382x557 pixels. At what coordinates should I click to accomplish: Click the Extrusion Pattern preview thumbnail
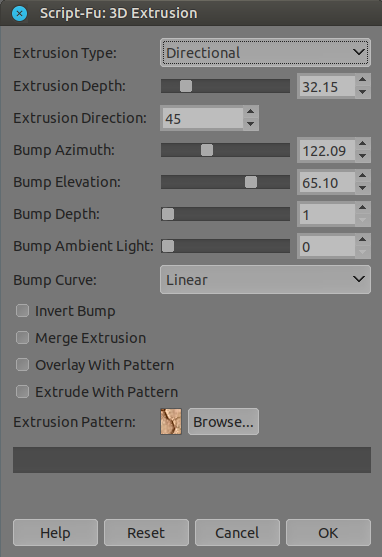pos(171,422)
